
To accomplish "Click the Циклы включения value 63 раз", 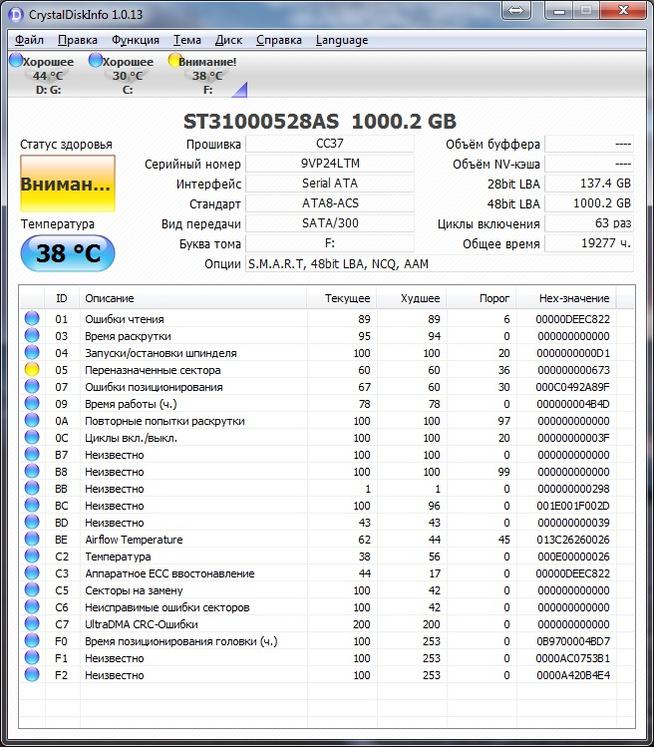I will click(589, 223).
